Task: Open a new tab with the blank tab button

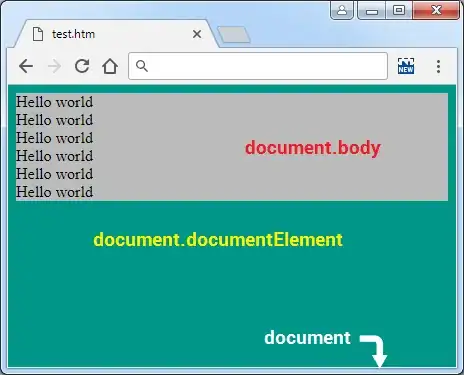Action: (234, 35)
